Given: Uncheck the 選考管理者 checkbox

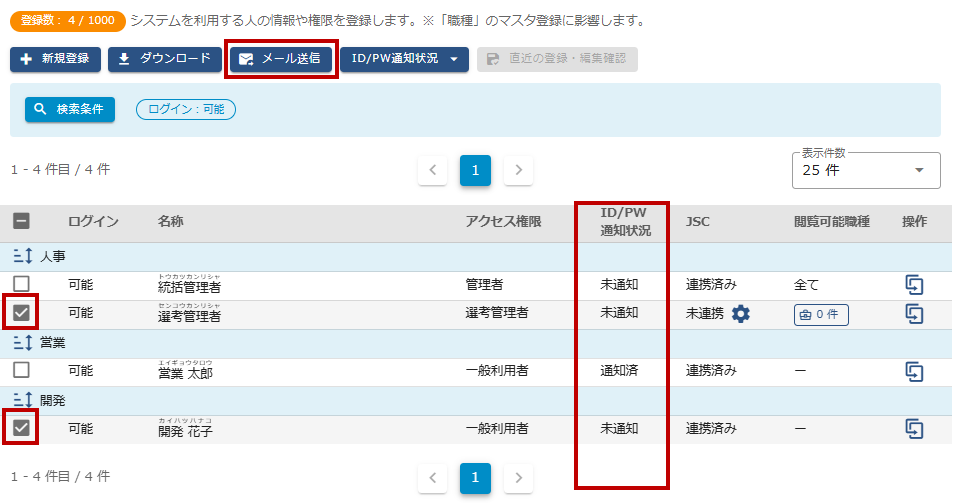Looking at the screenshot, I should [x=21, y=314].
